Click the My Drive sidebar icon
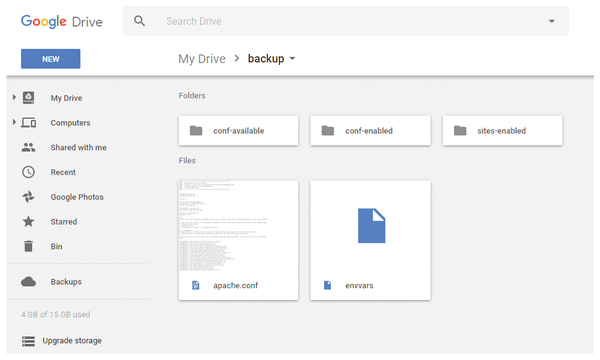This screenshot has width=600, height=360. (x=28, y=98)
